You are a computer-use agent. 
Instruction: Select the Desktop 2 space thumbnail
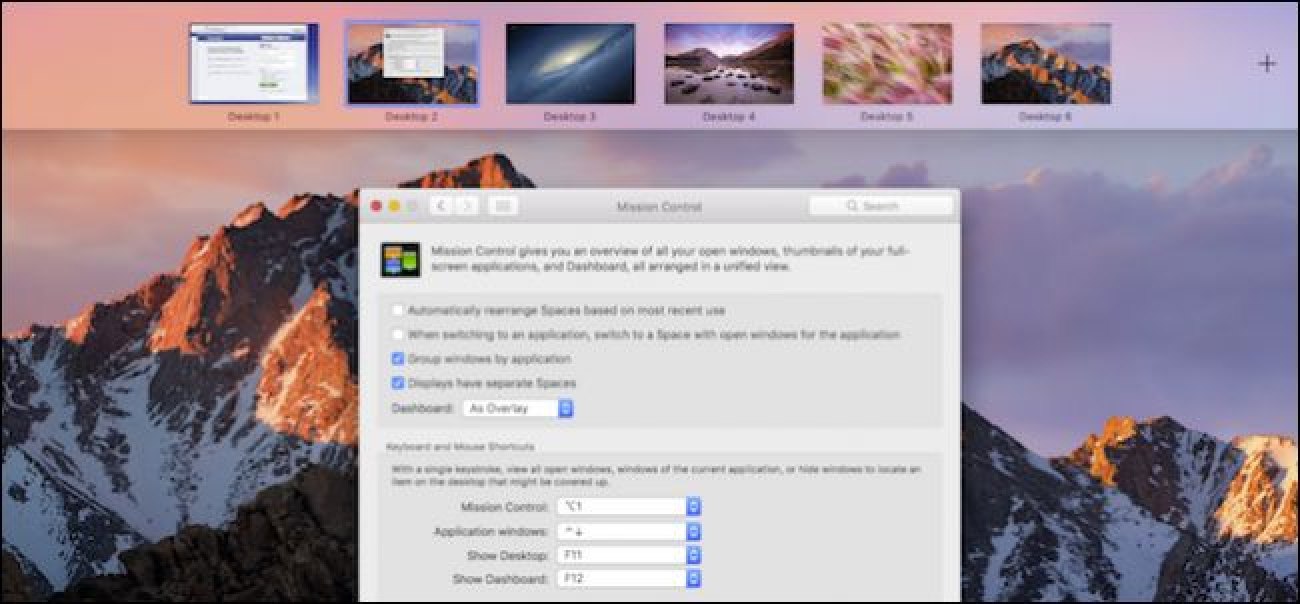point(412,64)
